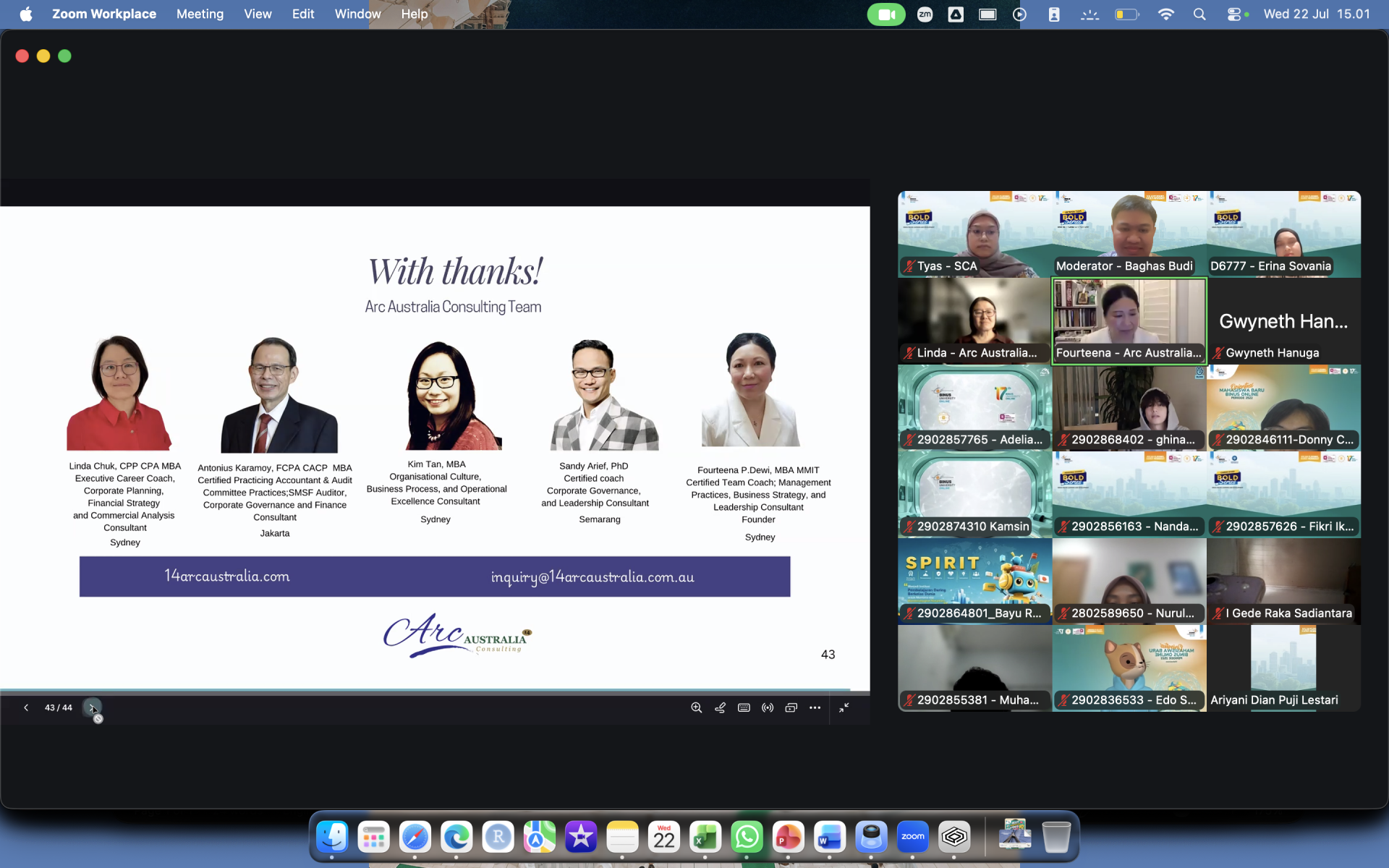Screen dimensions: 1389x868
Task: Open the more options ellipsis in slide toolbar
Action: click(815, 707)
